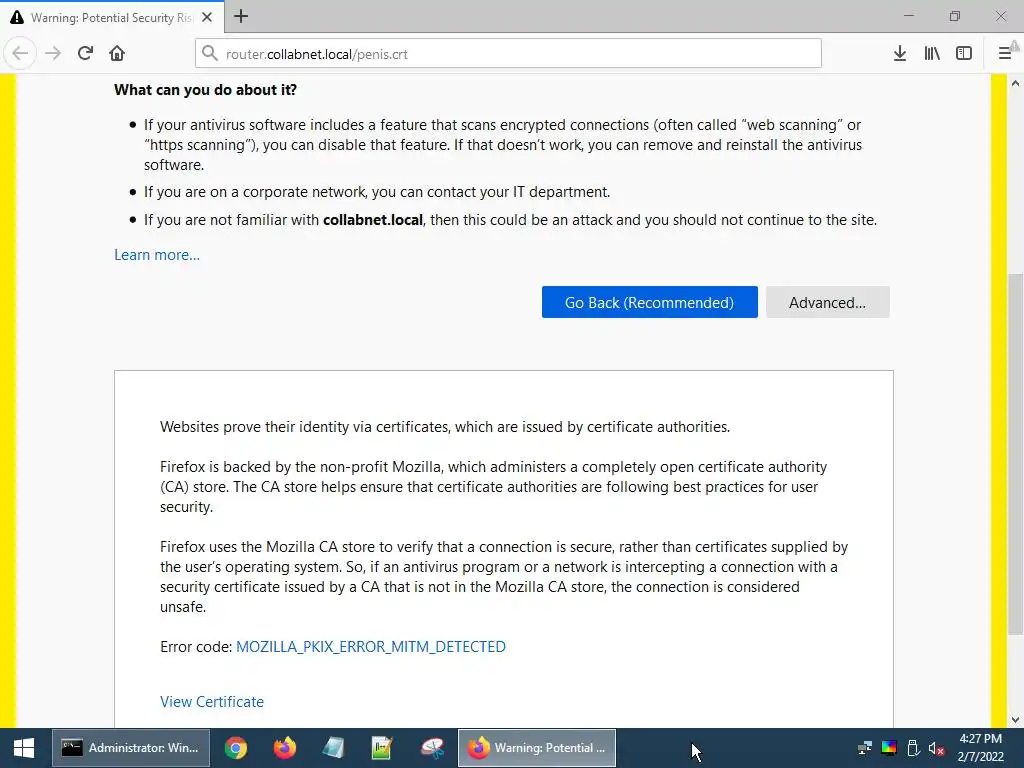Click the colorful display tray icon

tap(889, 748)
